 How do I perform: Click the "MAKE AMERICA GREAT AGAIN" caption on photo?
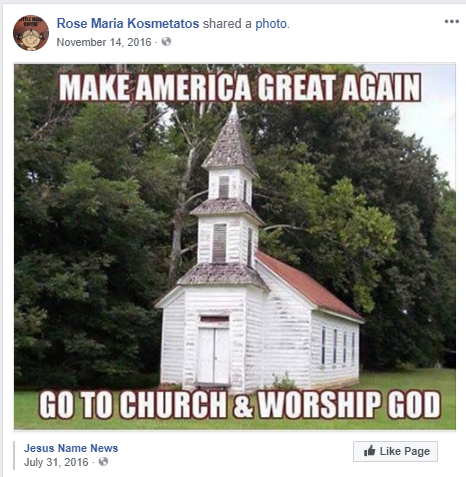pyautogui.click(x=240, y=87)
